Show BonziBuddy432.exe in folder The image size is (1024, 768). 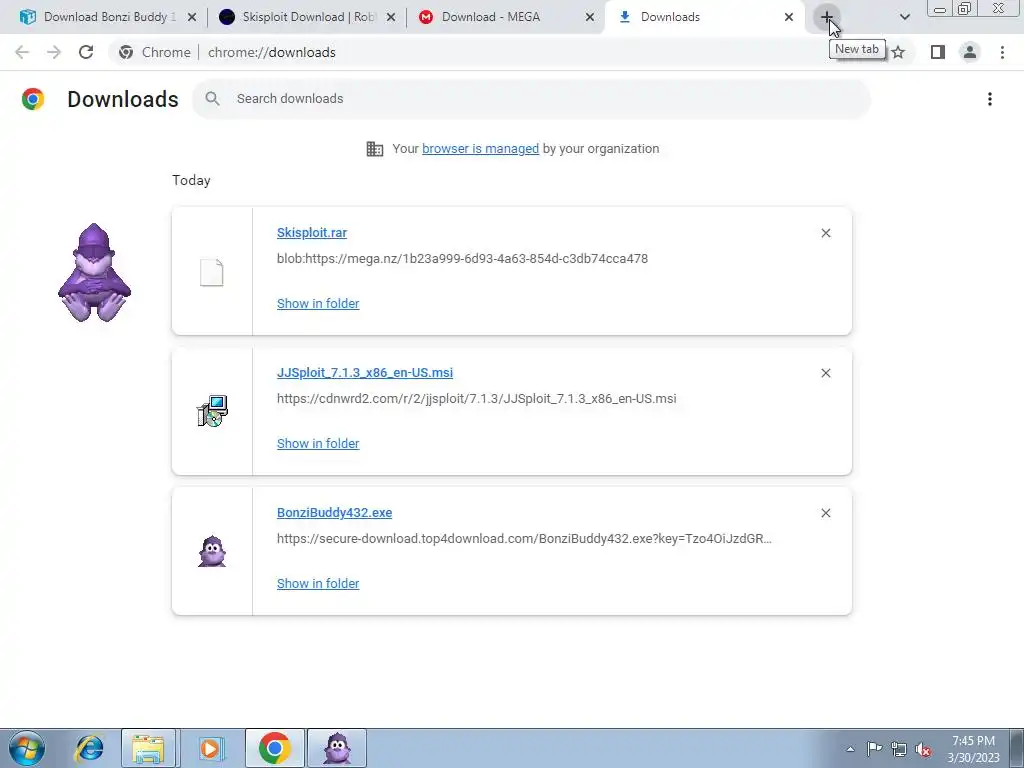pyautogui.click(x=318, y=584)
